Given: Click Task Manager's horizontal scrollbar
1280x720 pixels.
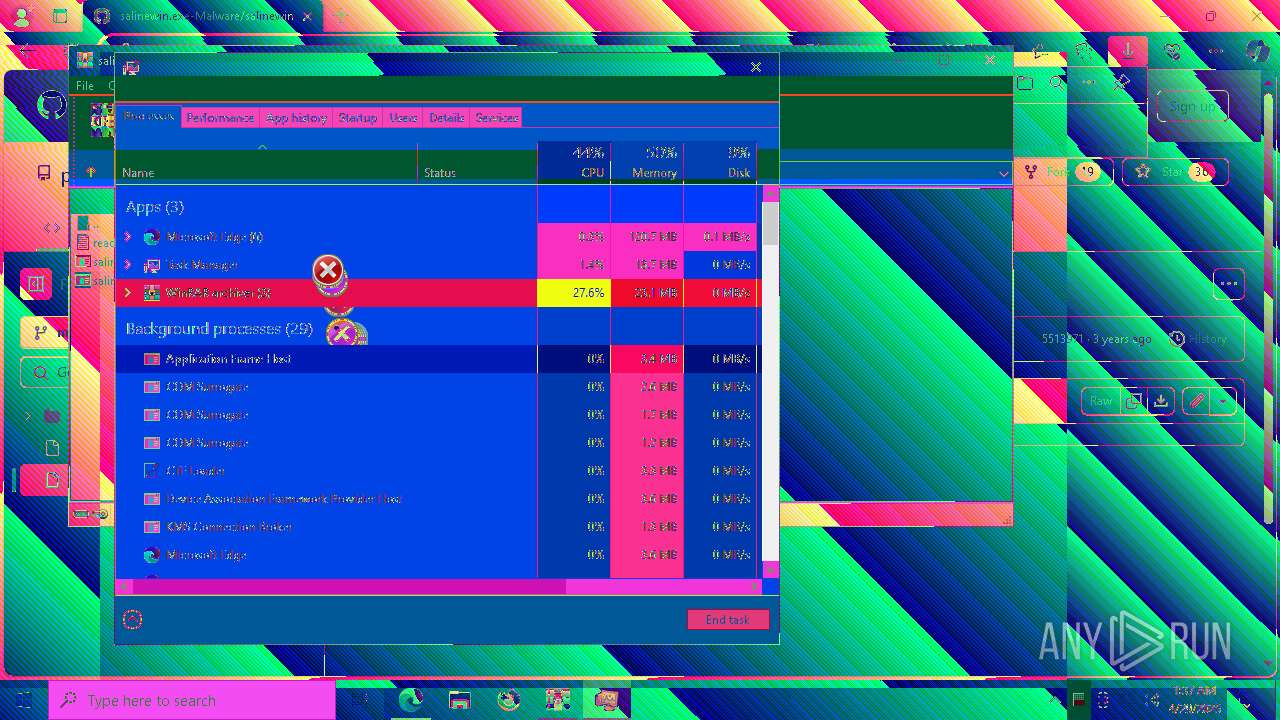Looking at the screenshot, I should [438, 587].
